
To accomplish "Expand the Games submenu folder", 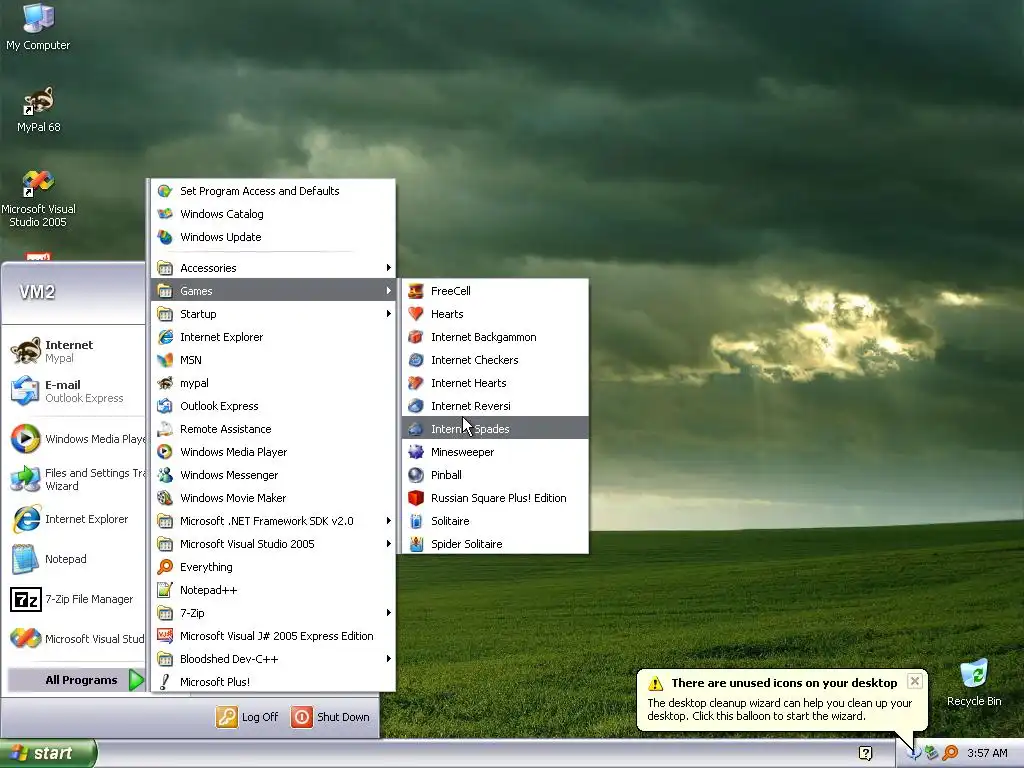I will (273, 291).
